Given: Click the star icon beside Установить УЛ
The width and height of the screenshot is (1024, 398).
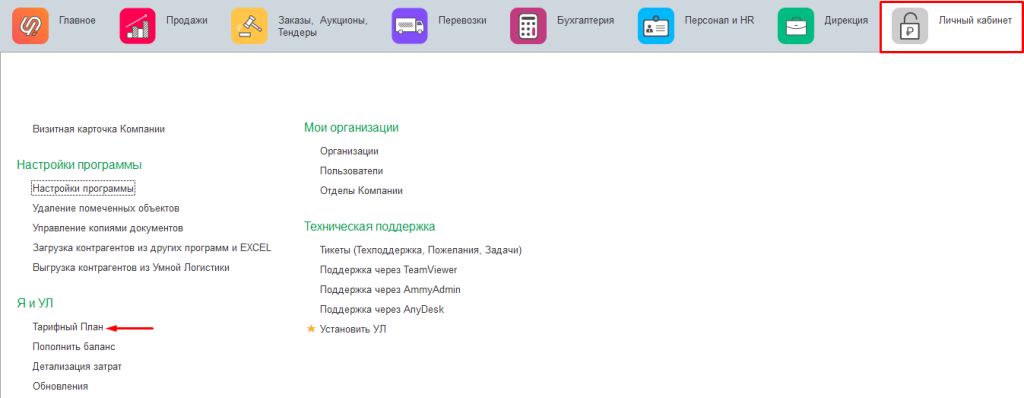Looking at the screenshot, I should tap(312, 329).
